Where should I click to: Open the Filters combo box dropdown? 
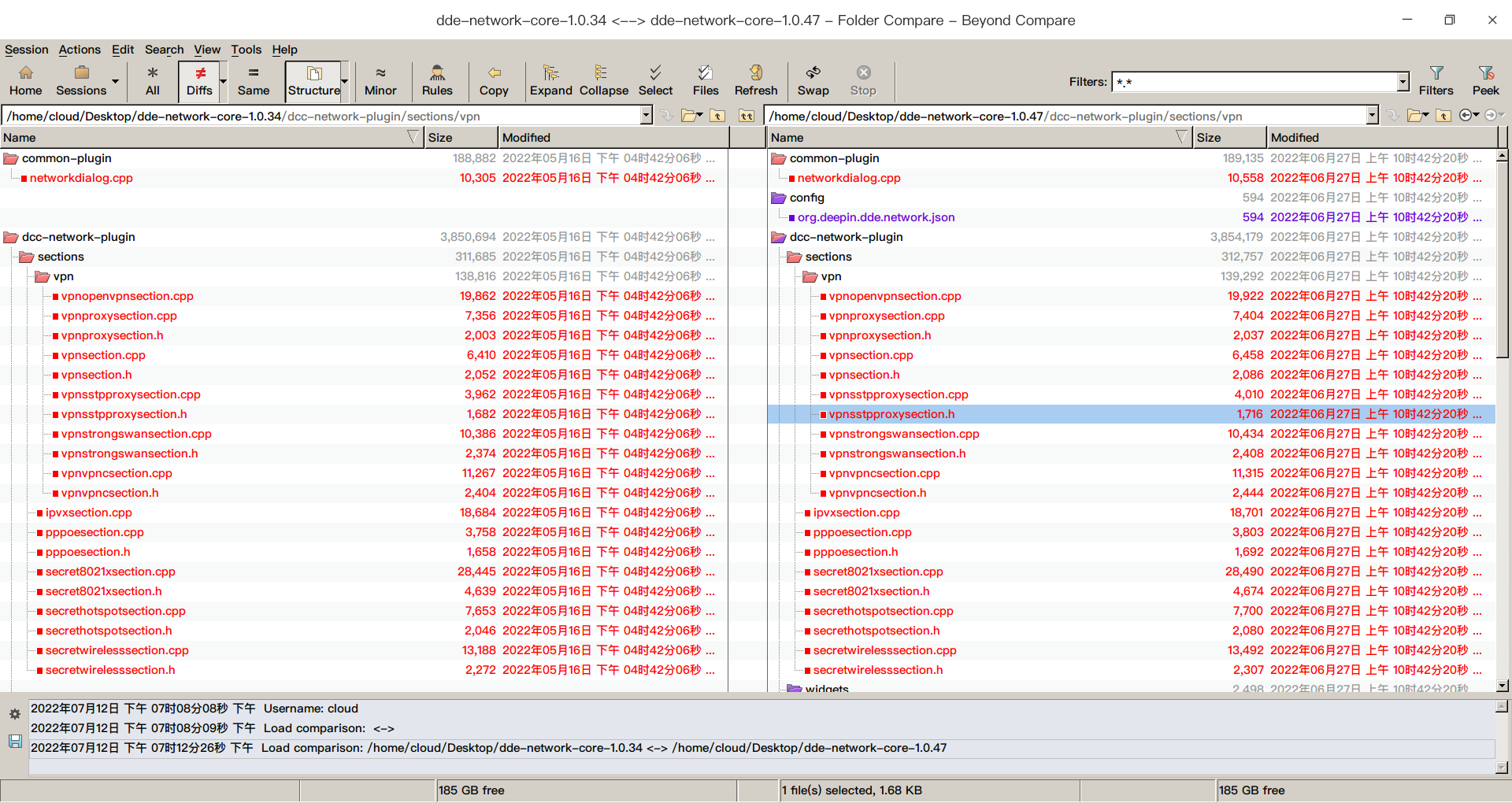[1403, 82]
